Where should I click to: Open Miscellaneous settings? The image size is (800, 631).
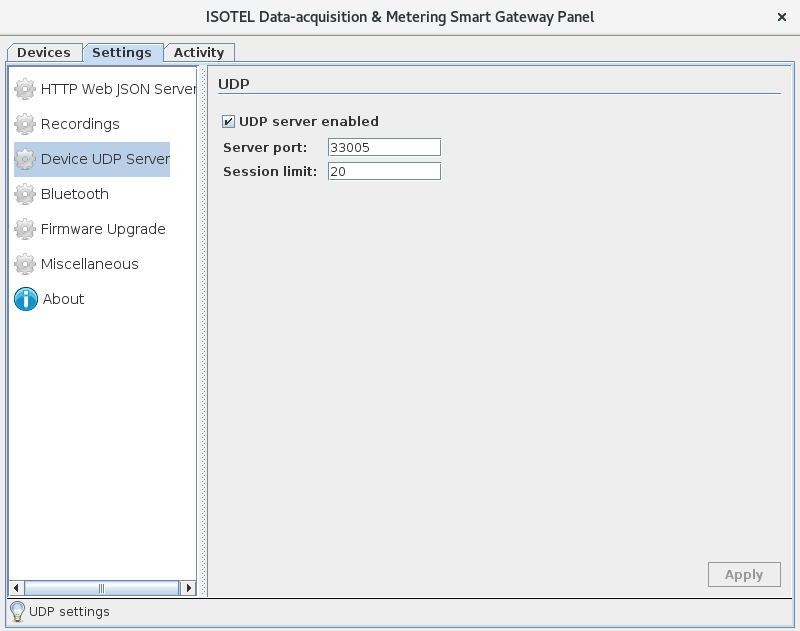click(77, 264)
